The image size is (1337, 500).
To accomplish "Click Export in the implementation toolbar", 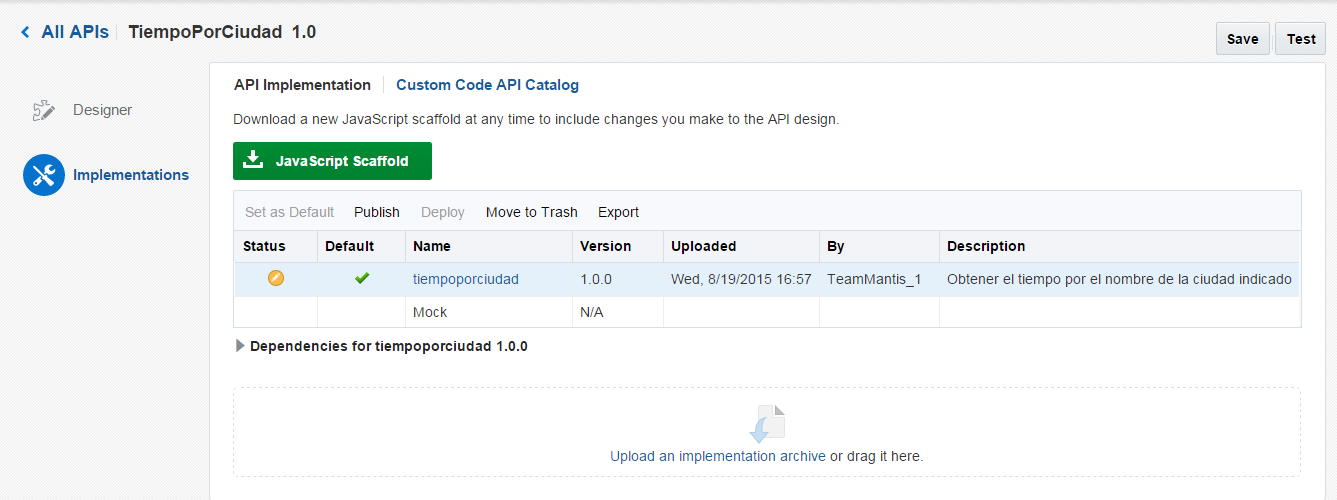I will [618, 212].
